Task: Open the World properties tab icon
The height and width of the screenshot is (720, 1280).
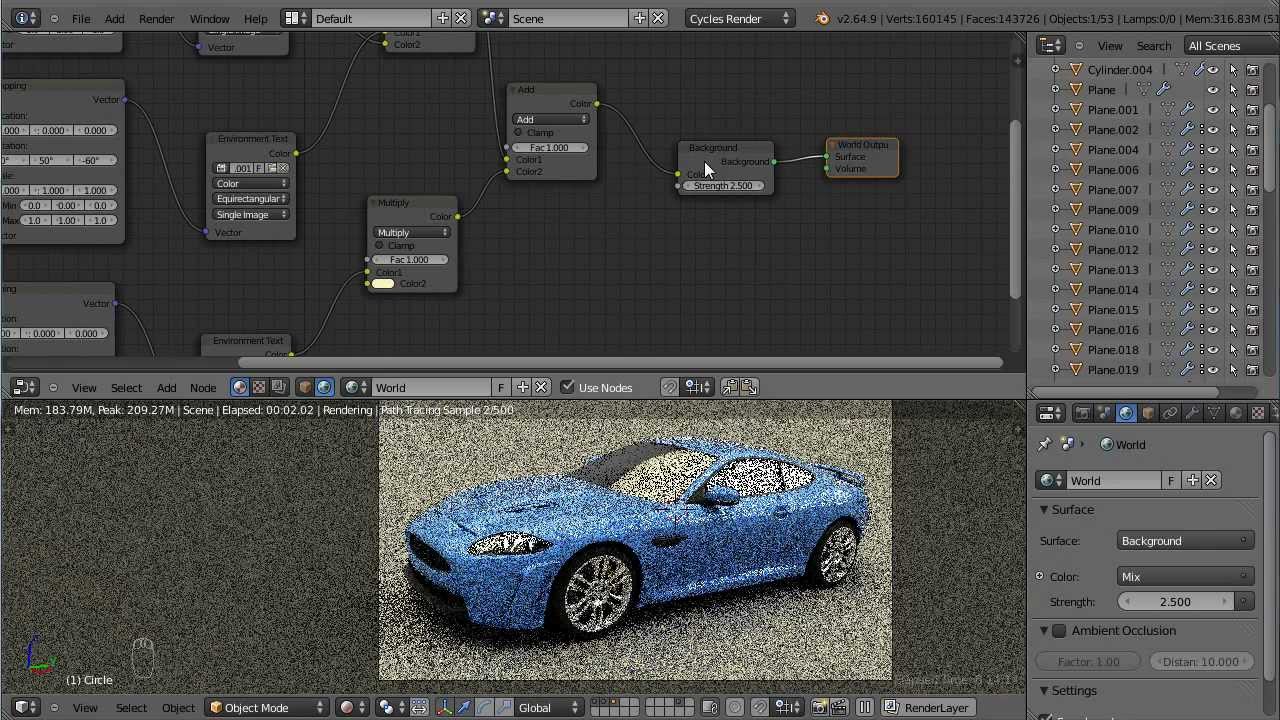Action: click(1126, 413)
